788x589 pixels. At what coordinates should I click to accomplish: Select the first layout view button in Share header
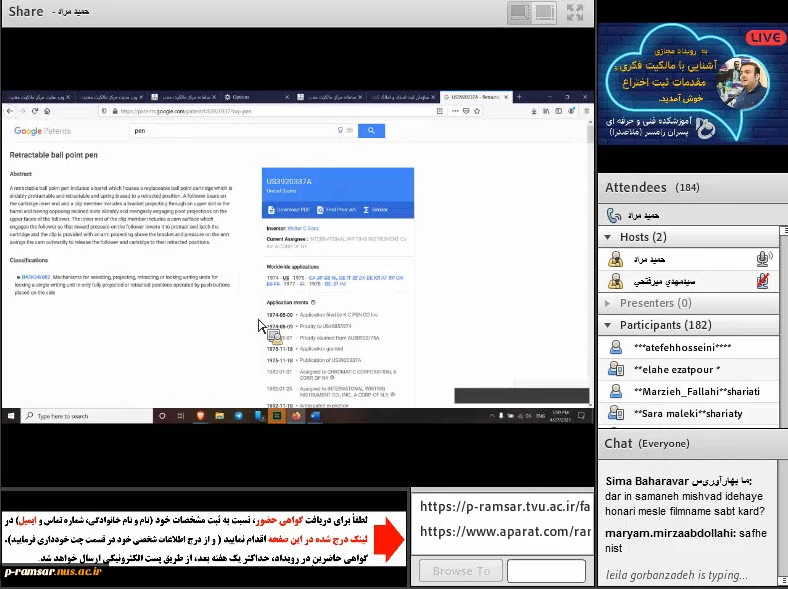520,13
